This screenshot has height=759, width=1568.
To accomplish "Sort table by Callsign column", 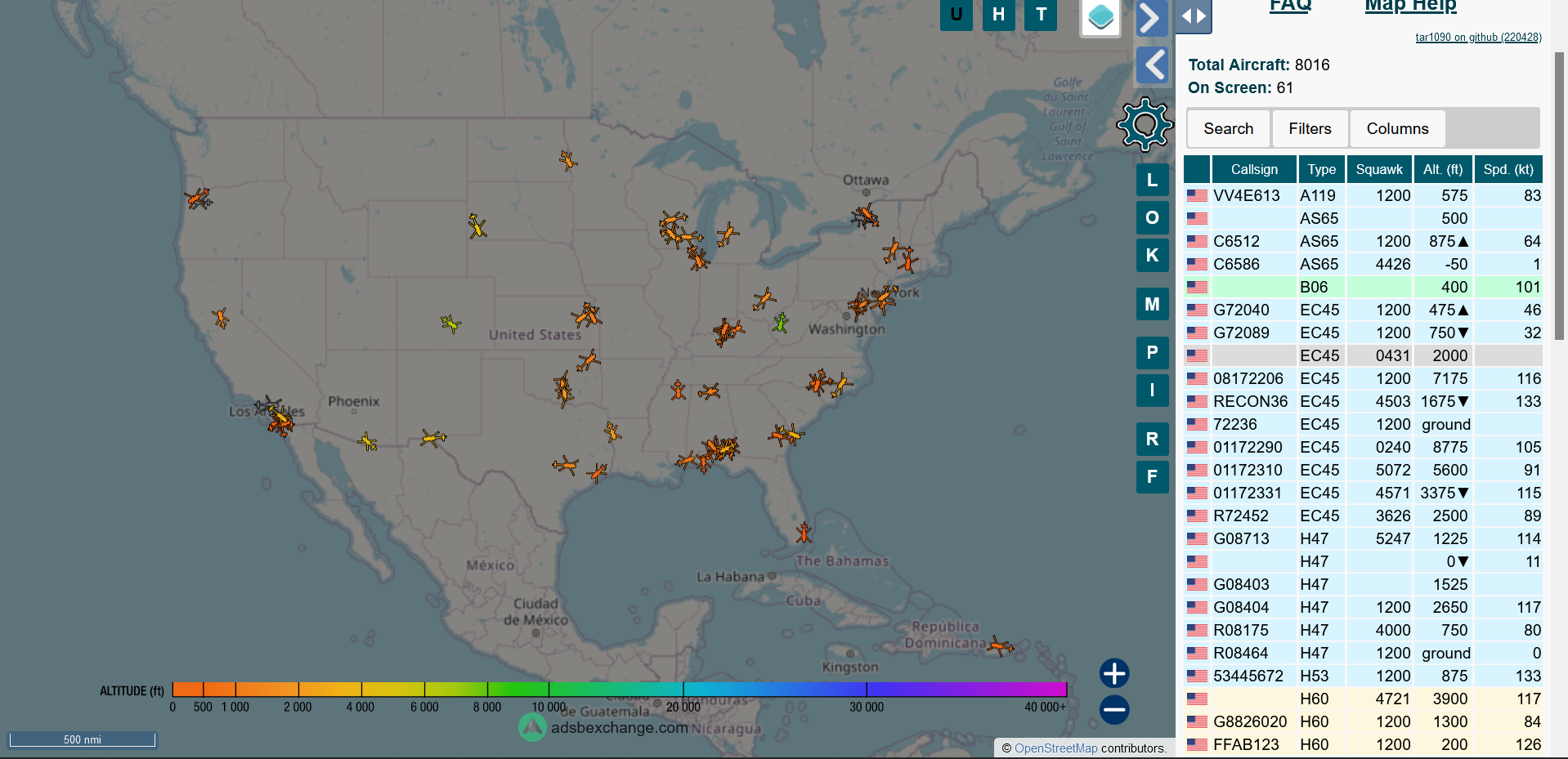I will pos(1254,169).
